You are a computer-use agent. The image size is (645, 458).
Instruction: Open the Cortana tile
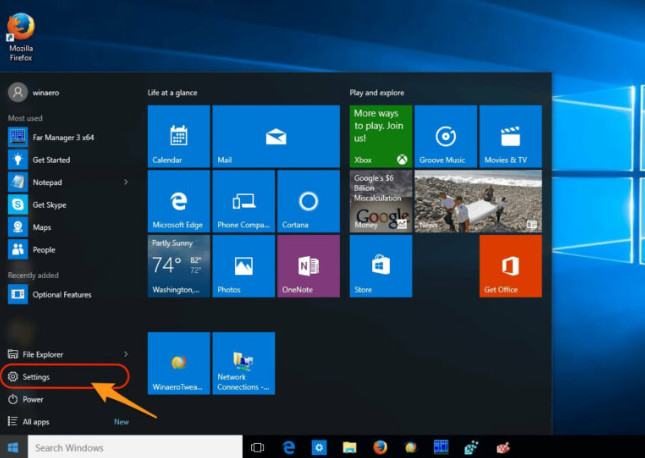click(309, 201)
